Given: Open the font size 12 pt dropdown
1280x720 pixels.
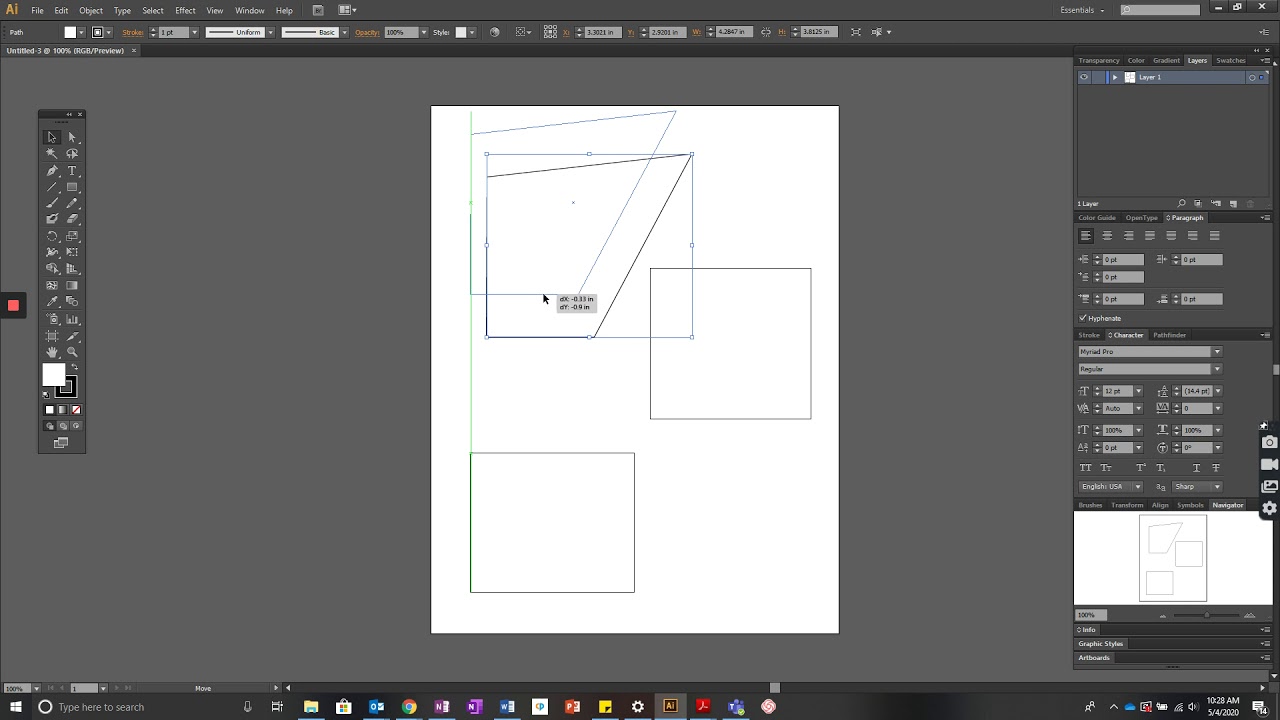Looking at the screenshot, I should (x=1138, y=391).
